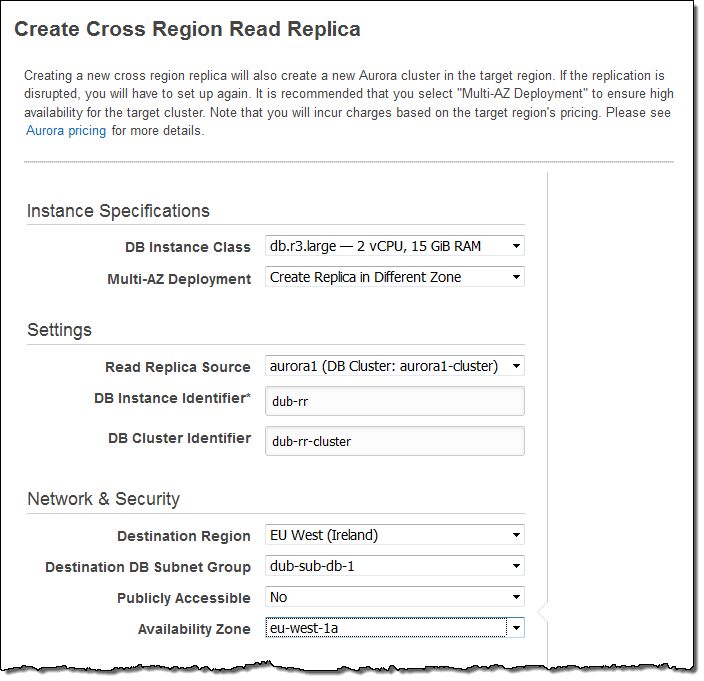Follow the Aurora pricing link
The width and height of the screenshot is (704, 681).
point(66,131)
